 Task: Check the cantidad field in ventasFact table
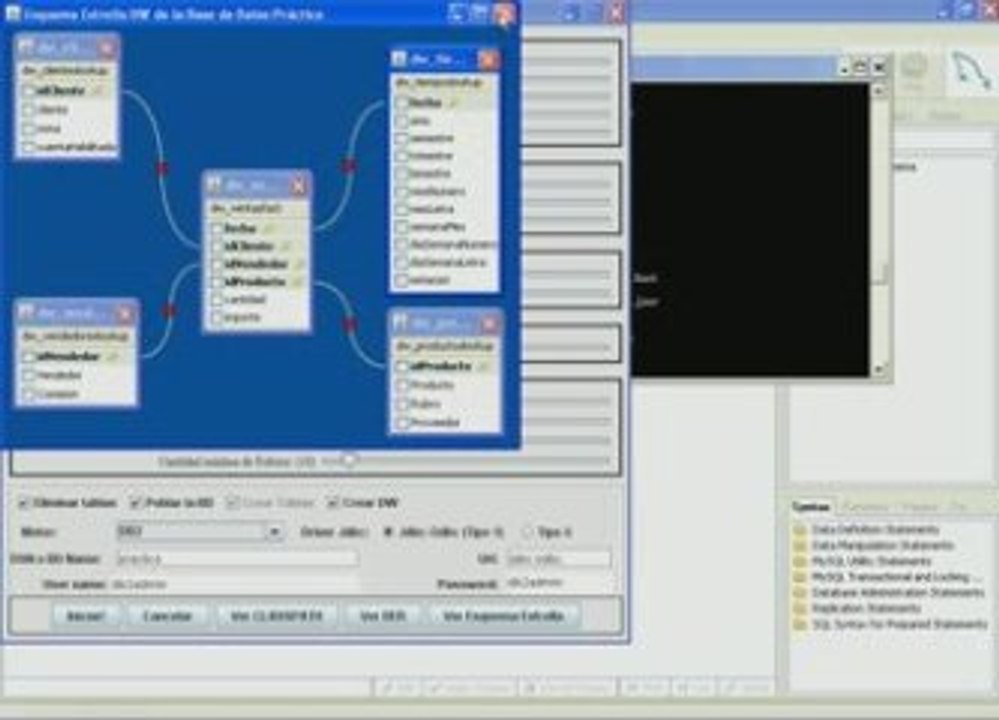pyautogui.click(x=217, y=299)
